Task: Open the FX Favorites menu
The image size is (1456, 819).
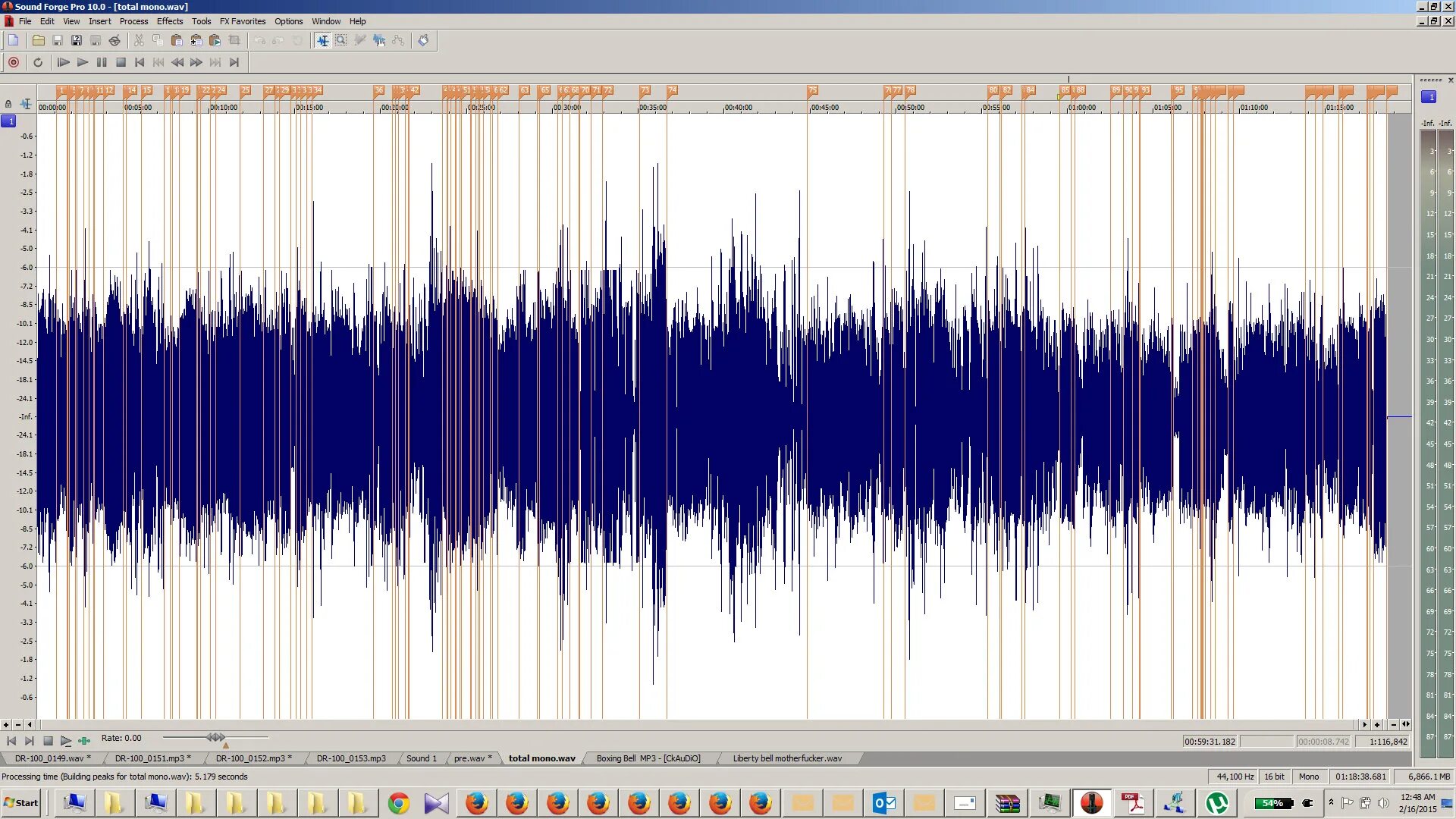Action: click(242, 21)
